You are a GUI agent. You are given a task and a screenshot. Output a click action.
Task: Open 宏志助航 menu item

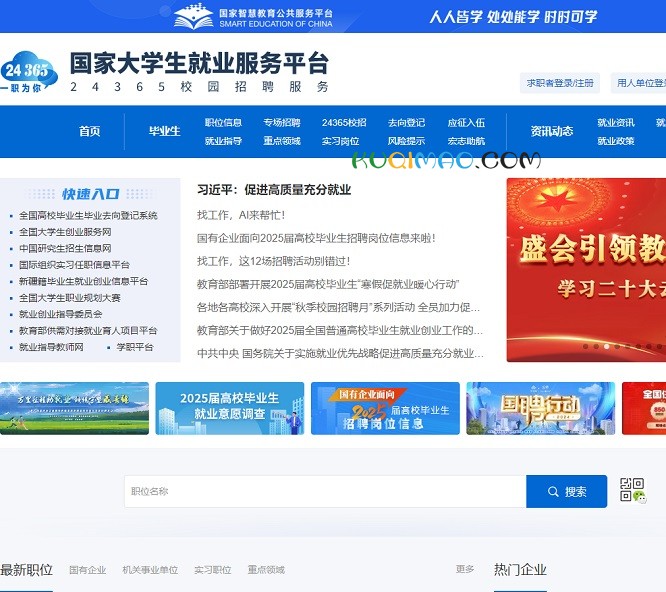tap(466, 141)
